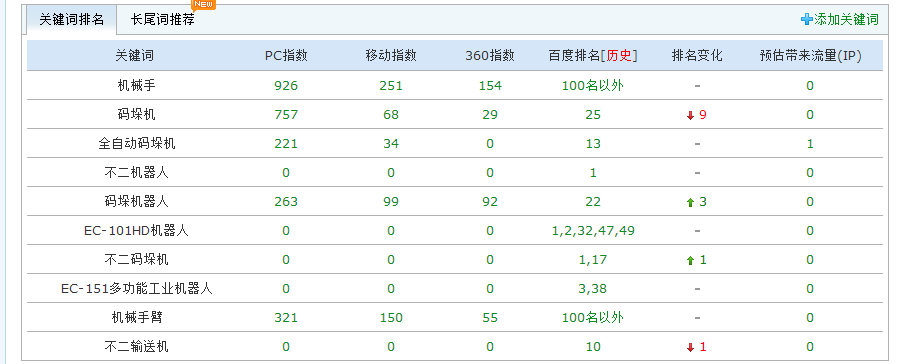Image resolution: width=900 pixels, height=364 pixels.
Task: Click the NEW badge on 长尾词推荐 tab
Action: [x=203, y=5]
